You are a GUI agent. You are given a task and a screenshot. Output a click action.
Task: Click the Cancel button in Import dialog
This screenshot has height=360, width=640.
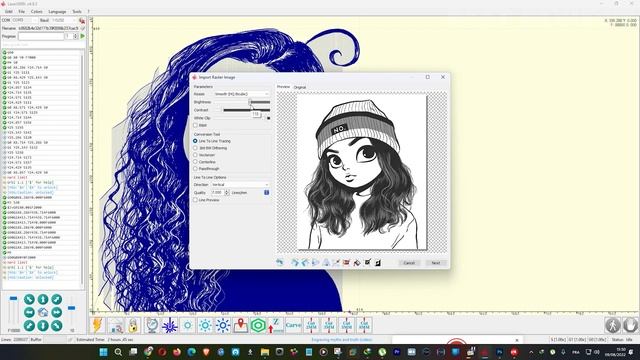tap(409, 263)
